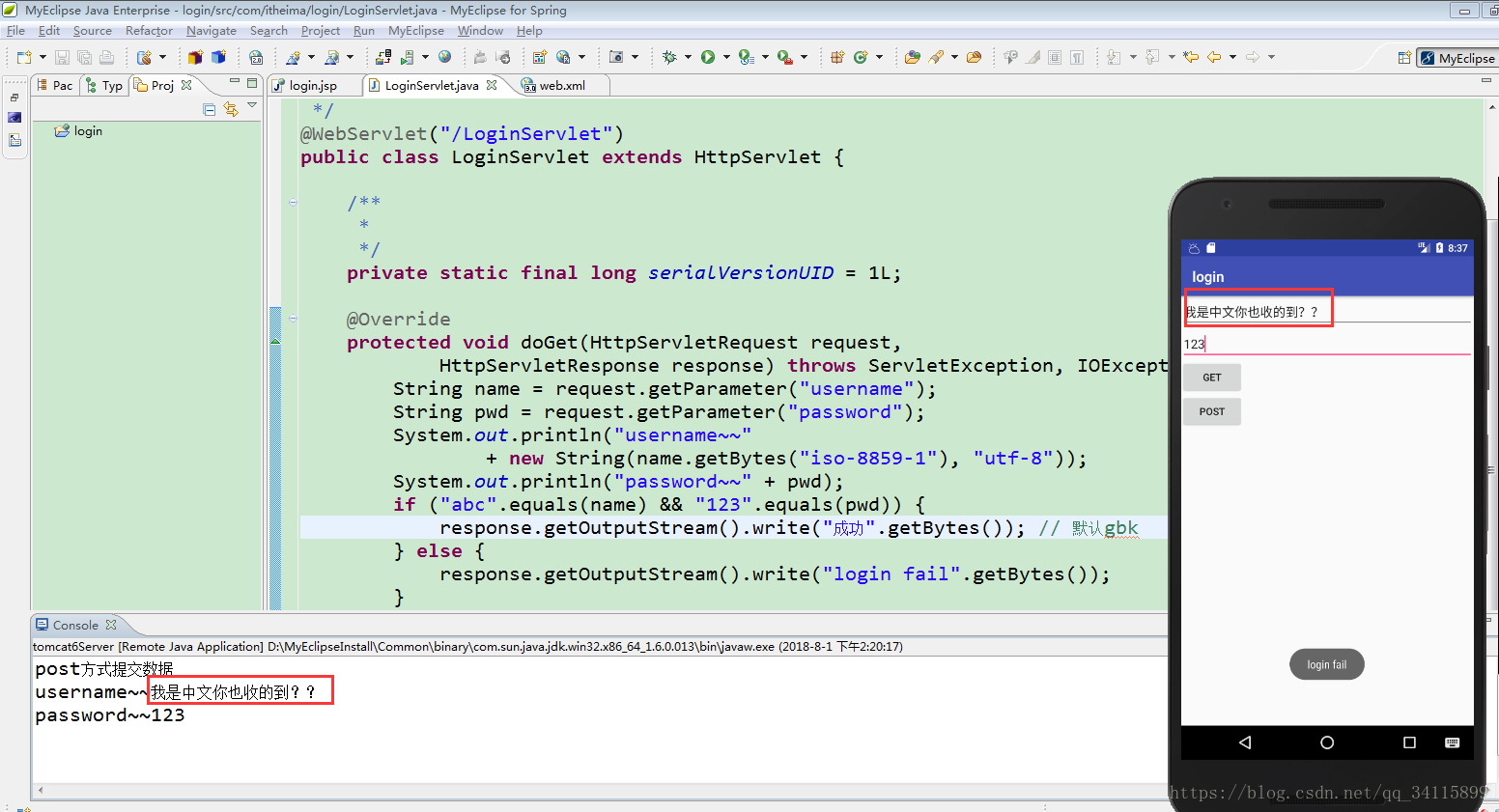Click the Print toolbar icon

[106, 58]
